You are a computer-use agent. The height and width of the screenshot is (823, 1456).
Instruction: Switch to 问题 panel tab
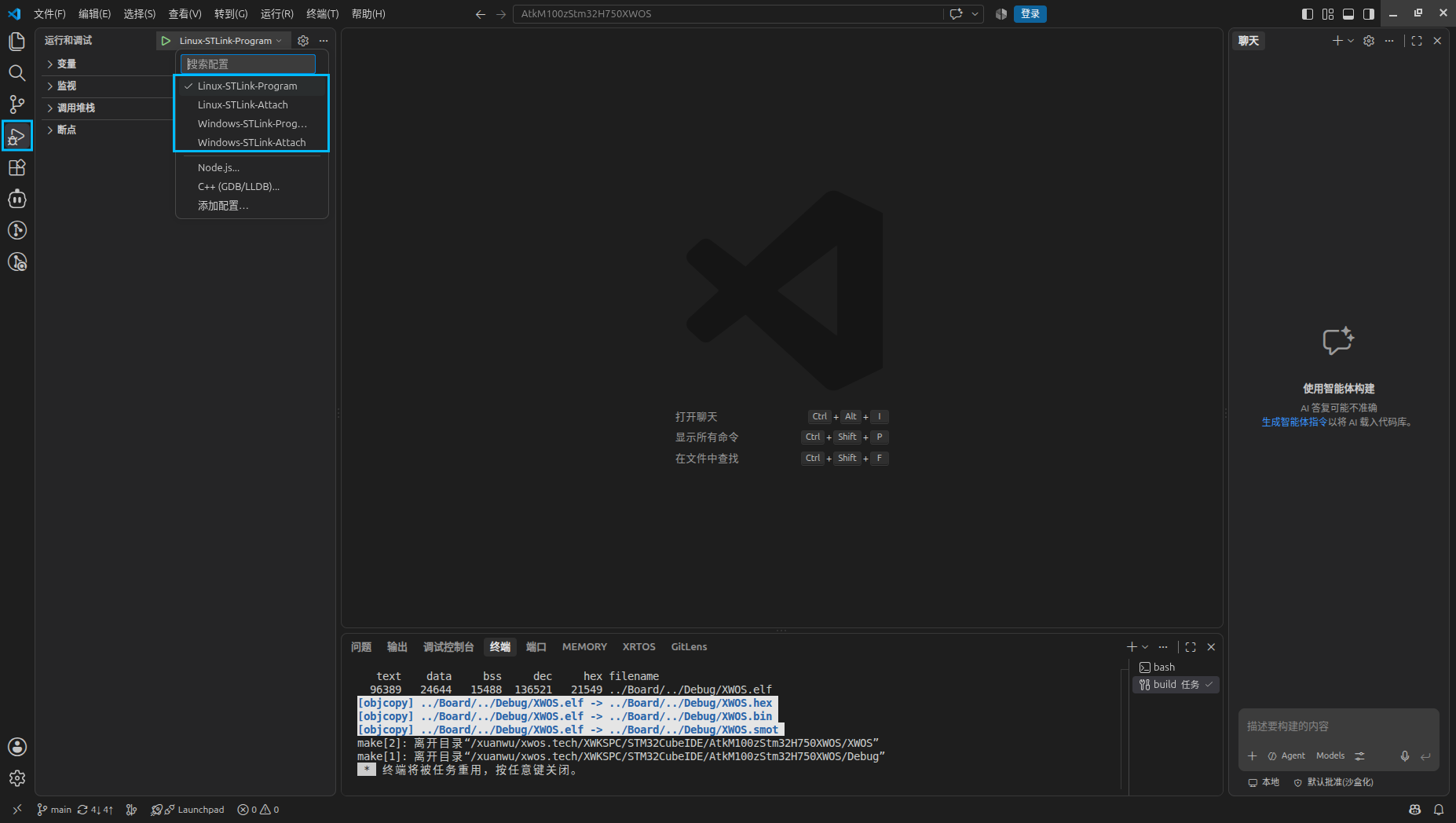(x=361, y=647)
